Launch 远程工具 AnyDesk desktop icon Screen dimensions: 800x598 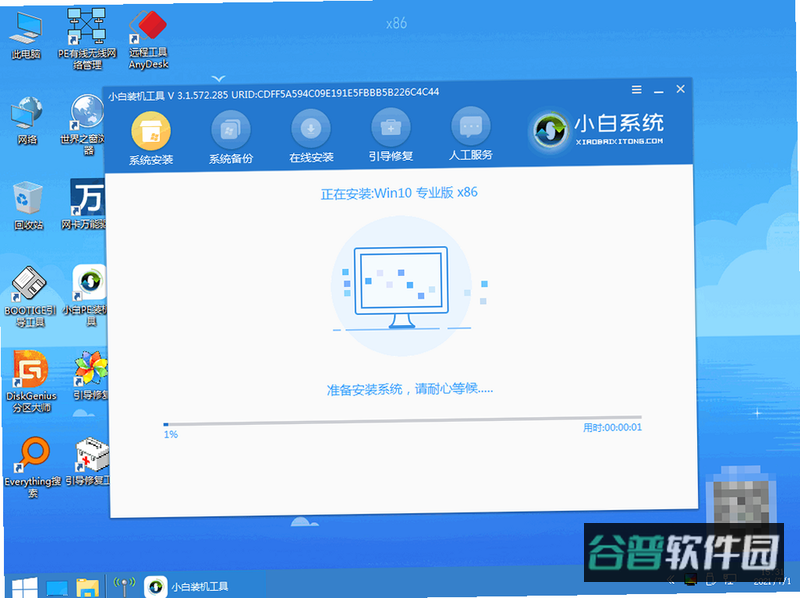click(148, 40)
